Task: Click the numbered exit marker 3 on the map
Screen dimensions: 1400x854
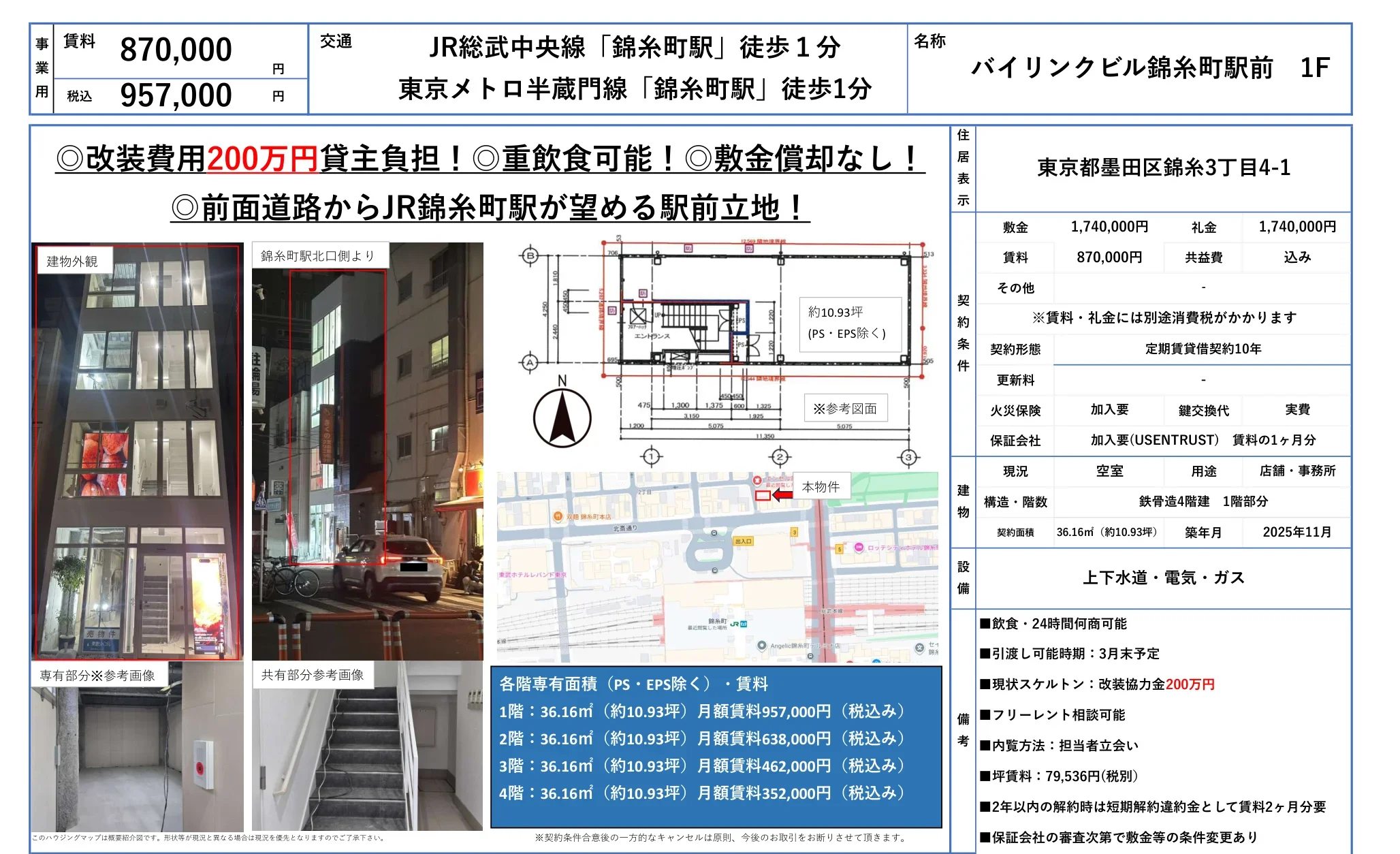Action: pyautogui.click(x=795, y=532)
